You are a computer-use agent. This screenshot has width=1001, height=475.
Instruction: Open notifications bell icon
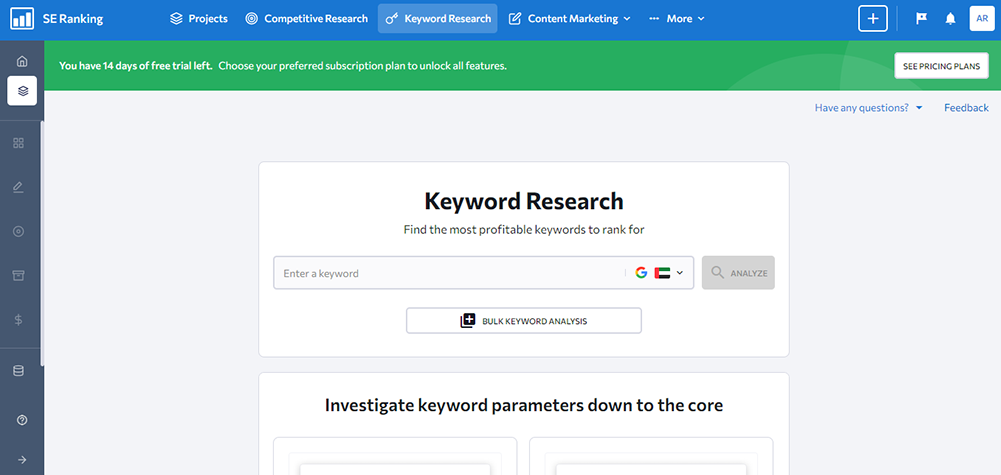pos(951,19)
